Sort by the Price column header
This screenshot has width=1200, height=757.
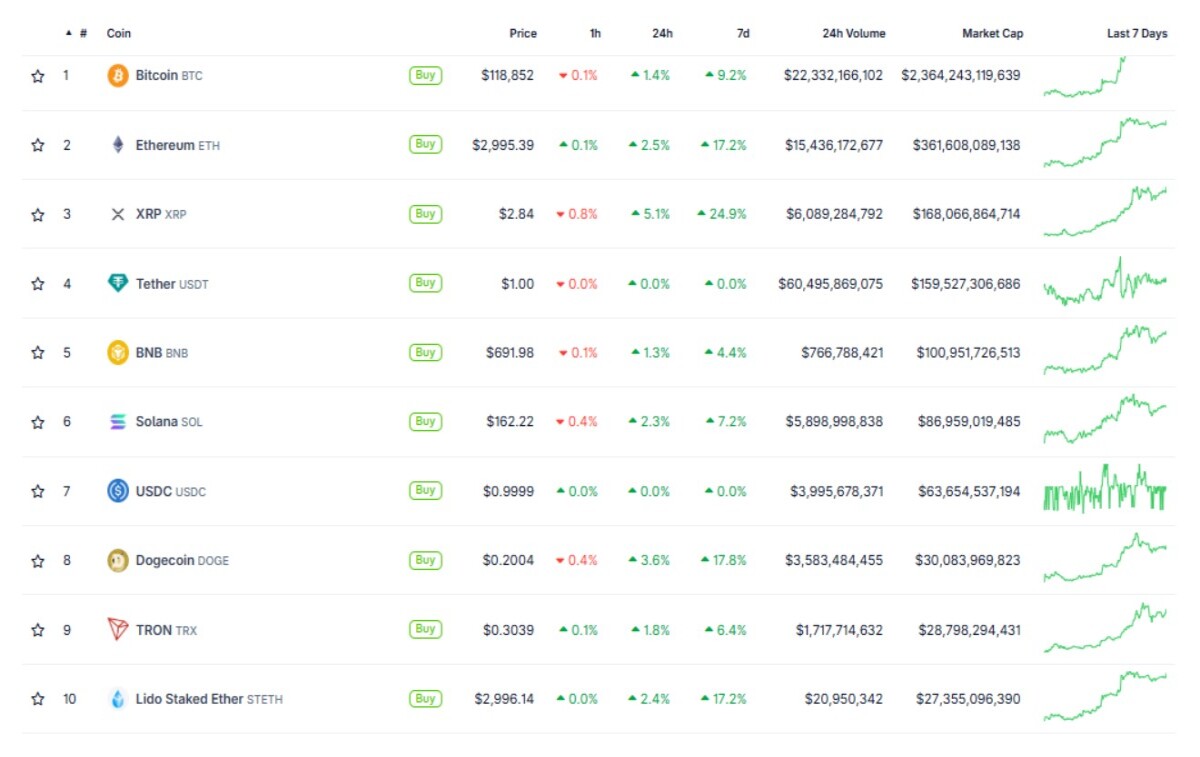tap(523, 33)
